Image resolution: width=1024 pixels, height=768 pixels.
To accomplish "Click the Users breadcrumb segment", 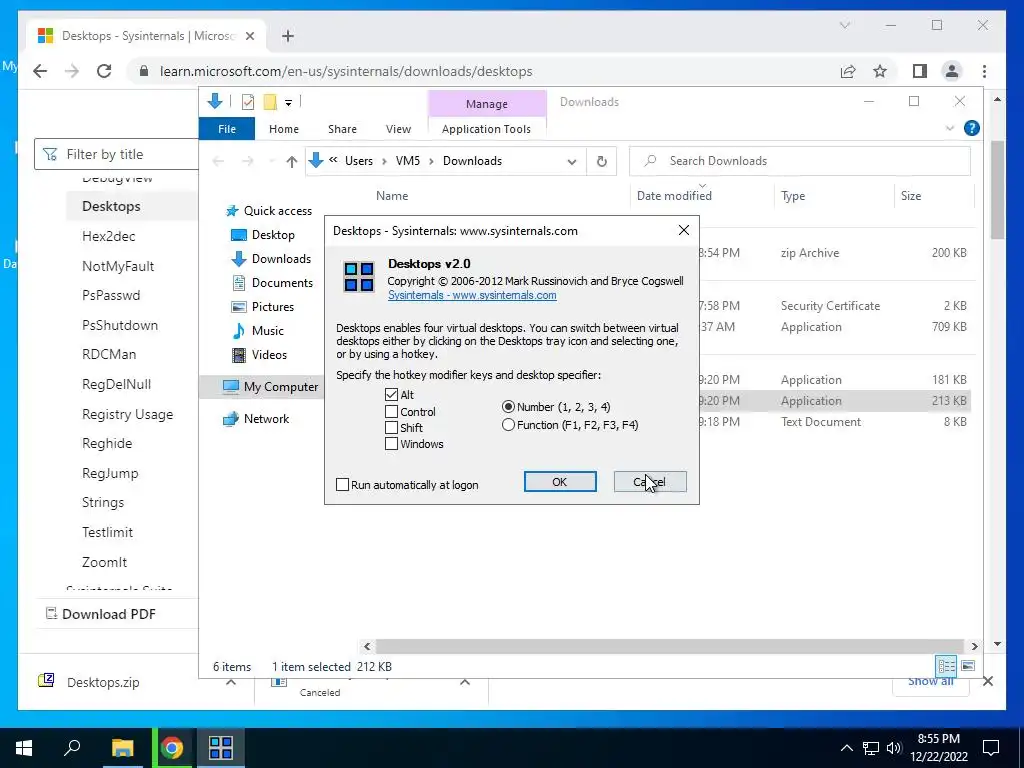I will pos(359,161).
